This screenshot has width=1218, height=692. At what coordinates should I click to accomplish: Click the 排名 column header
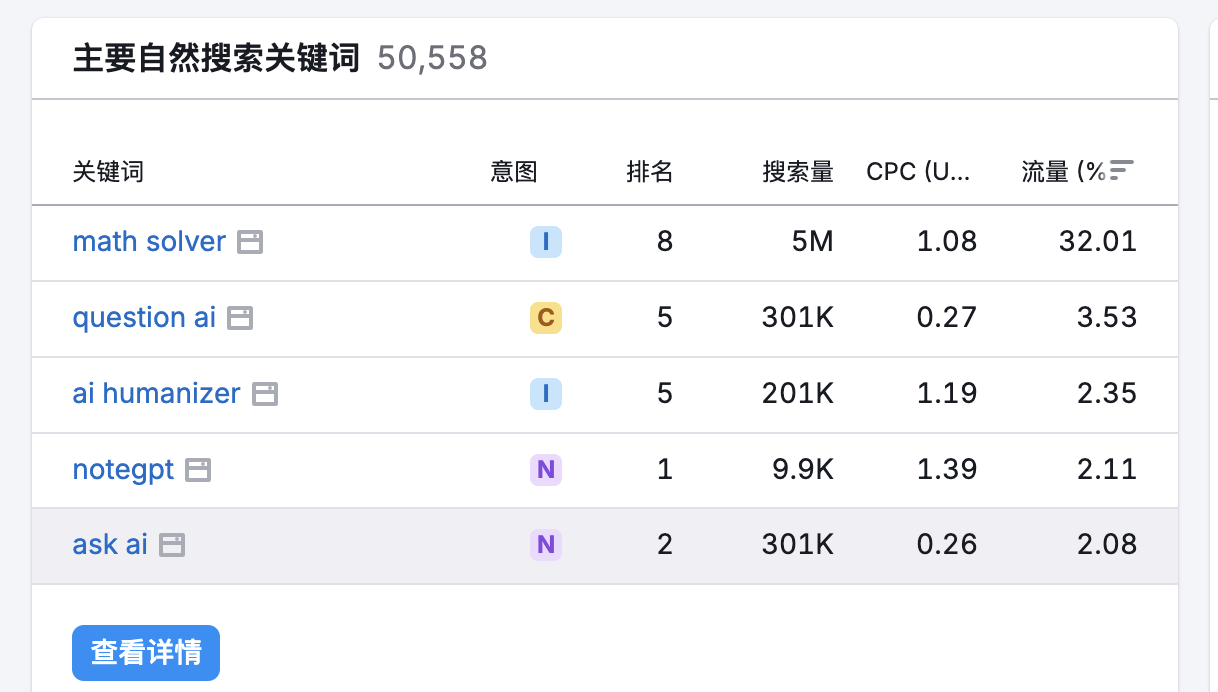coord(650,172)
